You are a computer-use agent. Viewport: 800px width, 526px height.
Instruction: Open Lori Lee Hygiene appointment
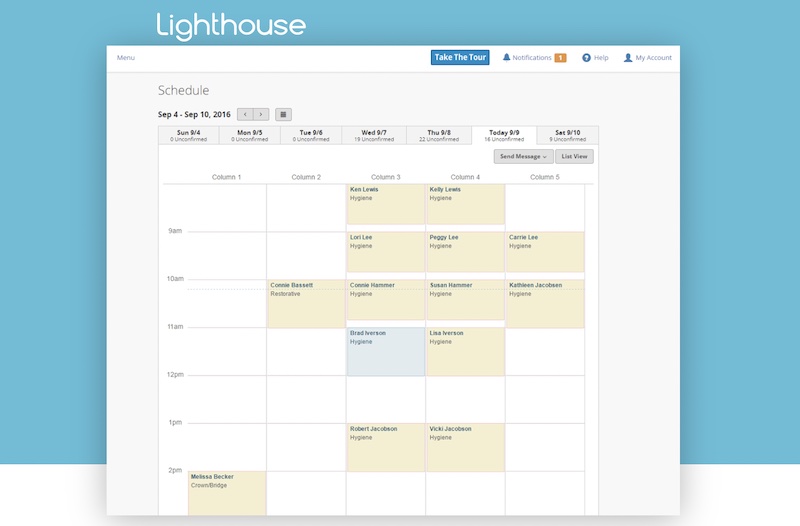coord(386,252)
